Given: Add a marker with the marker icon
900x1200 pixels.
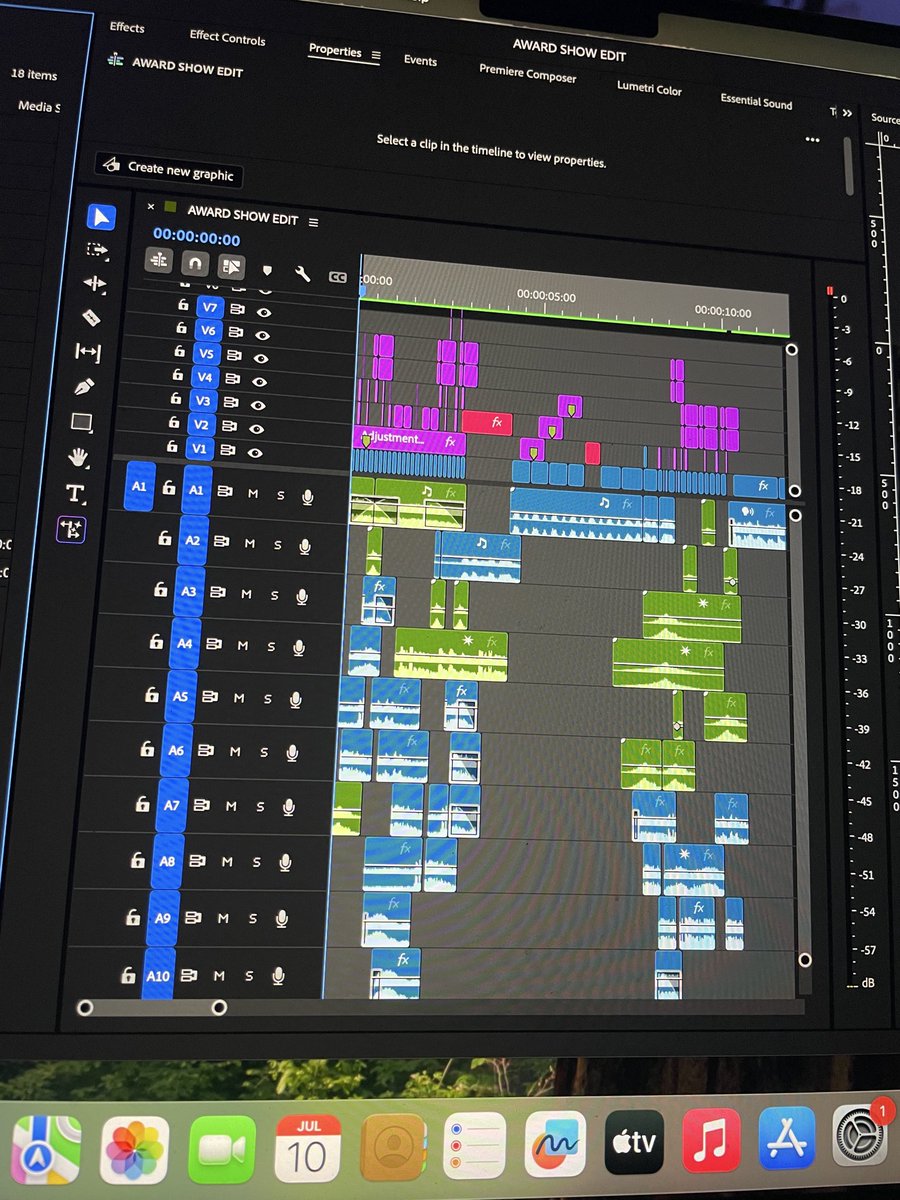Looking at the screenshot, I should (266, 270).
